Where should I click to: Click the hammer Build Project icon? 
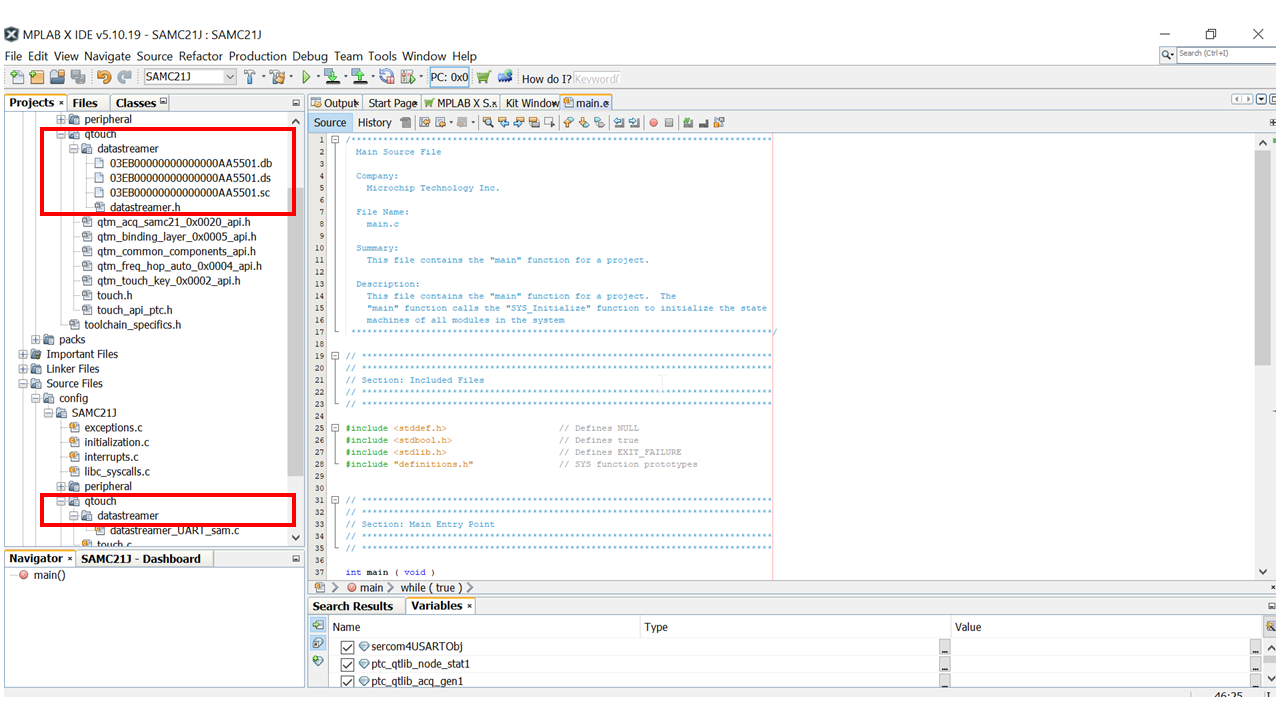click(250, 77)
